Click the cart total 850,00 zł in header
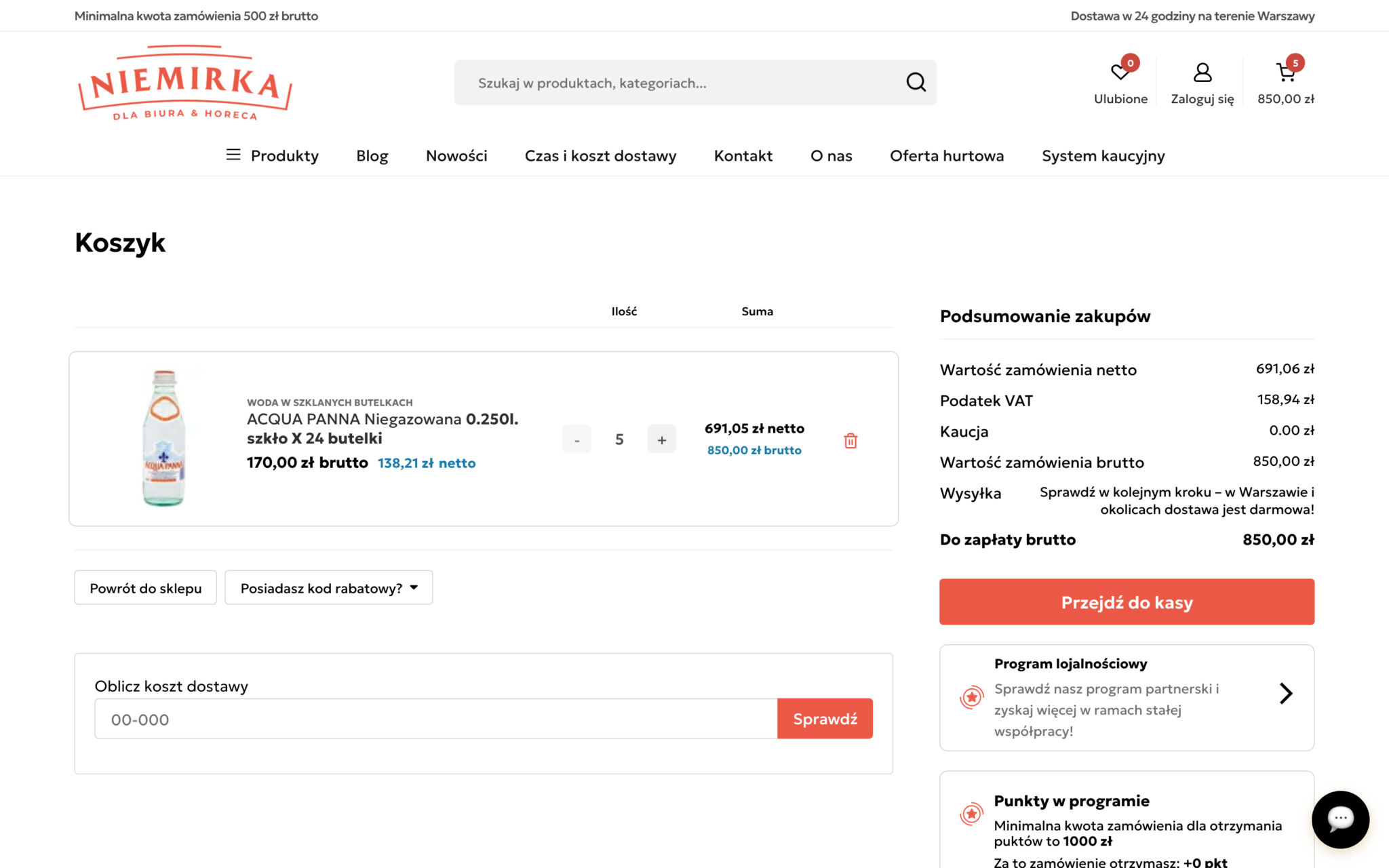The height and width of the screenshot is (868, 1389). 1285,99
